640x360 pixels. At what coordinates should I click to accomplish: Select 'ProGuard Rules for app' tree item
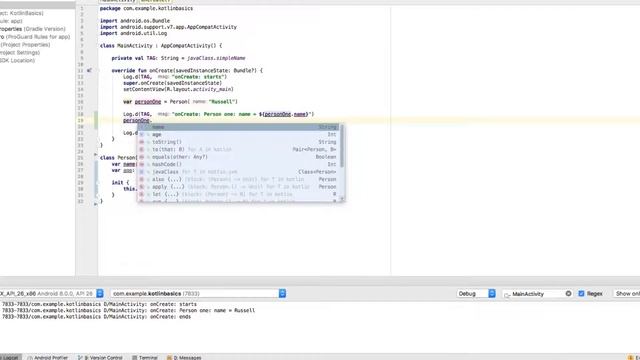[35, 37]
